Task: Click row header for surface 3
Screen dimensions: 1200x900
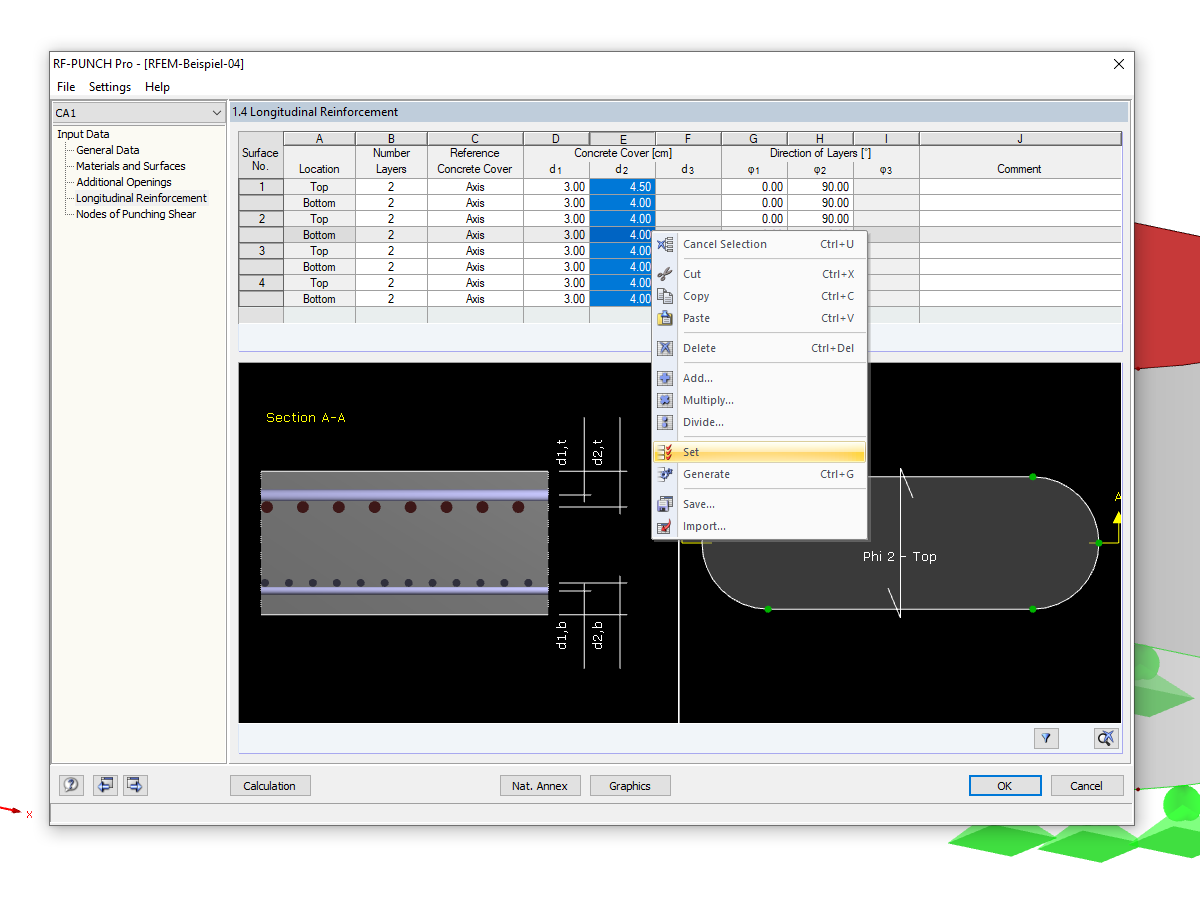Action: click(261, 251)
